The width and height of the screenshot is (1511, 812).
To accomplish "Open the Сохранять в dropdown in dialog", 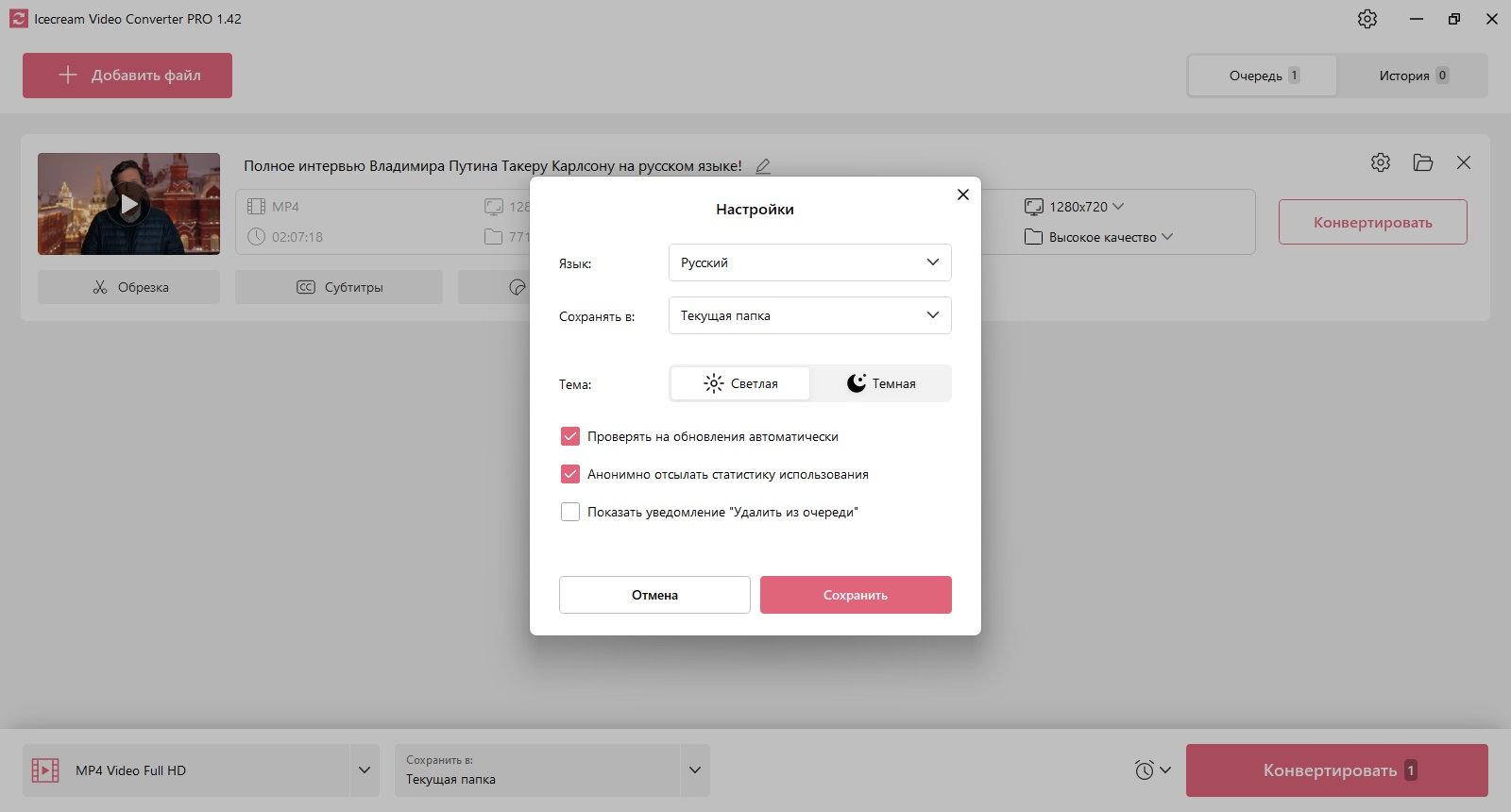I will (x=810, y=315).
